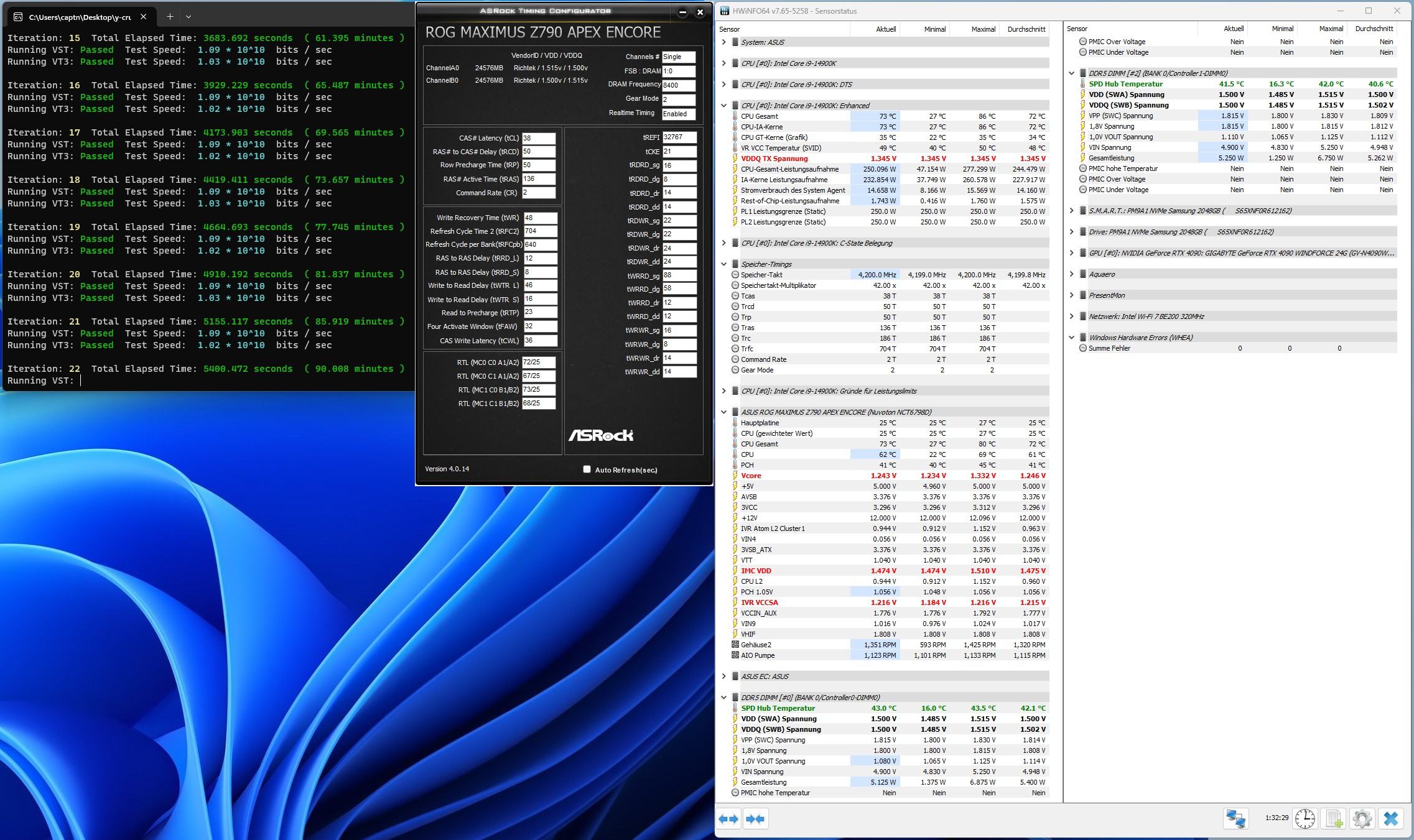
Task: Expand Netzwerk Intel Wi-Fi 7 group
Action: point(1071,316)
